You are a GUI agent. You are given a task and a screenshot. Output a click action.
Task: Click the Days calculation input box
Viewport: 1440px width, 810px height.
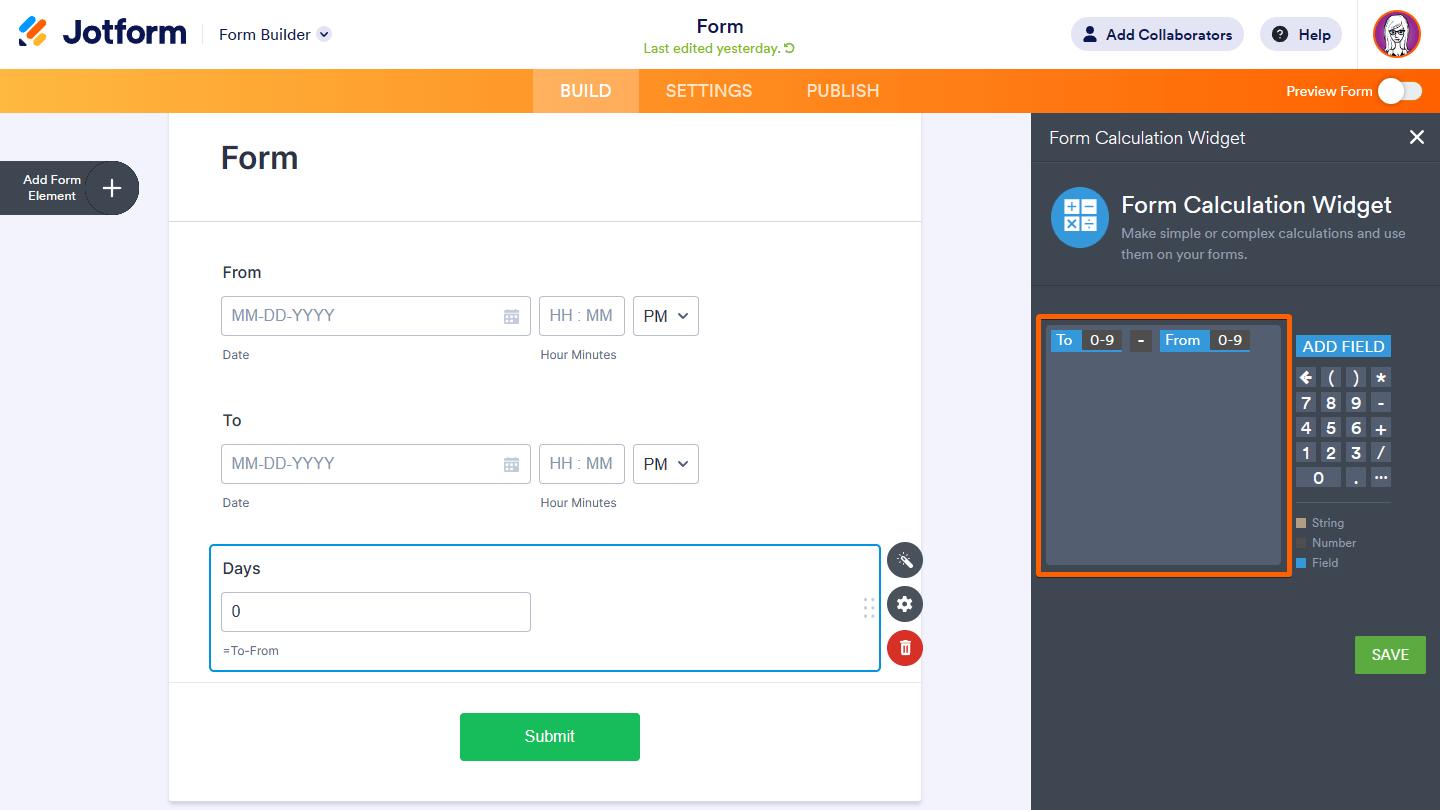[x=376, y=612]
